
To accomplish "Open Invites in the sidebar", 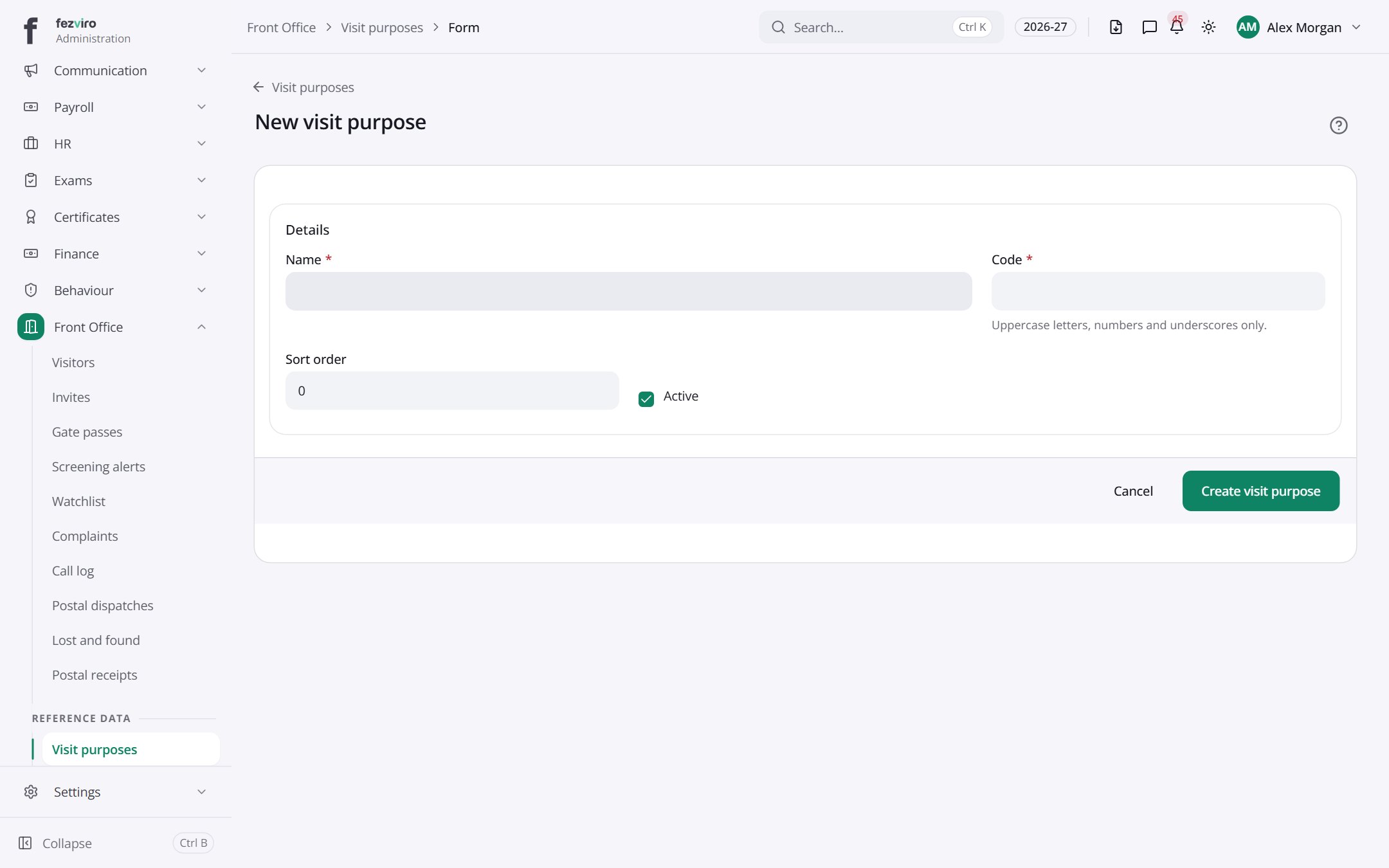I will 71,397.
